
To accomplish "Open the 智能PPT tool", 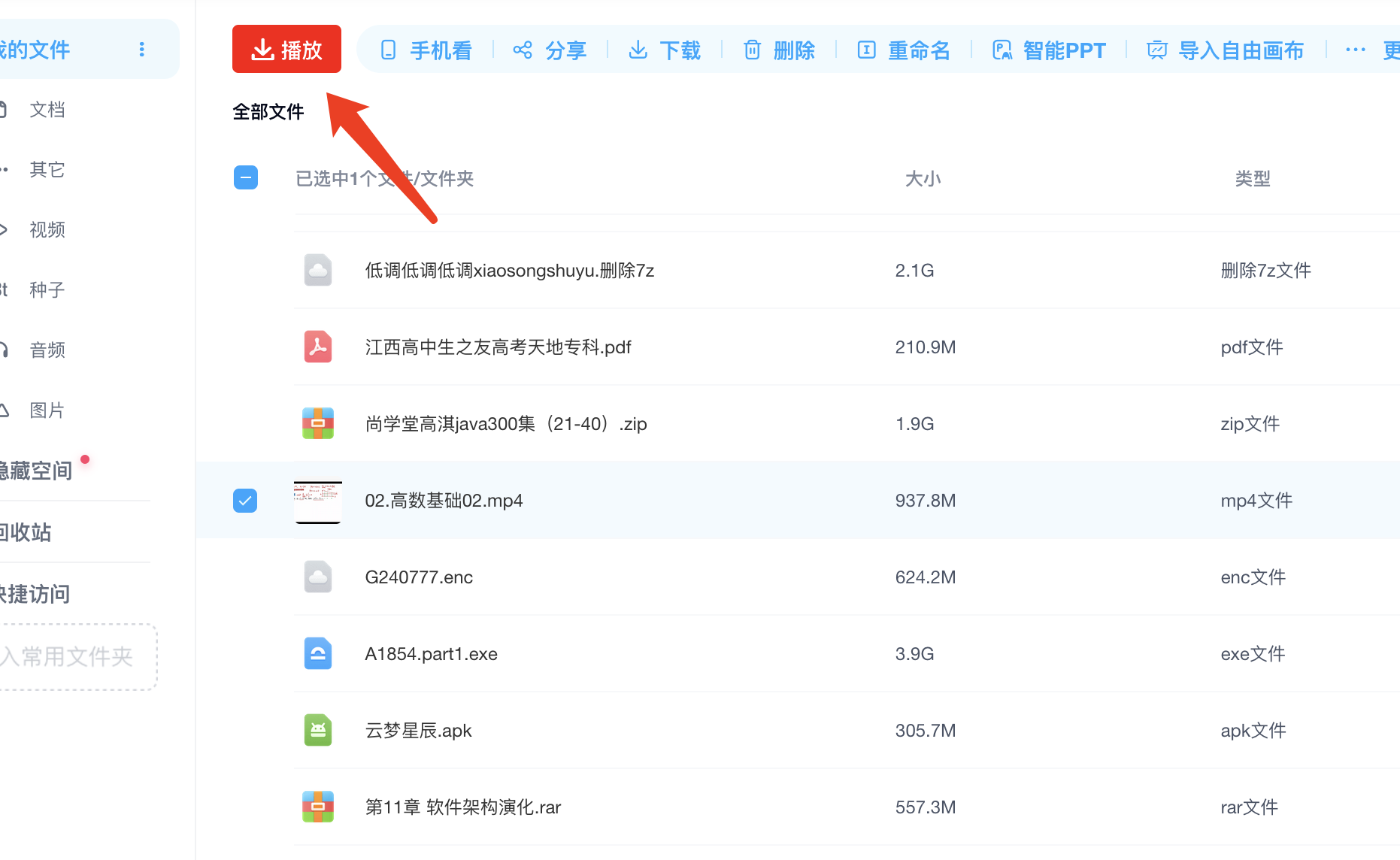I will click(1050, 50).
